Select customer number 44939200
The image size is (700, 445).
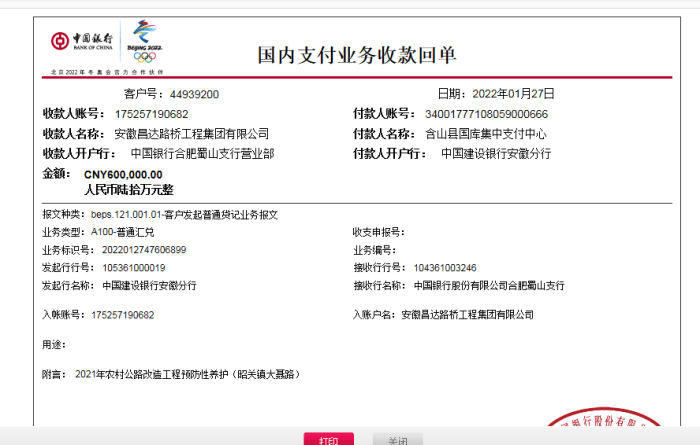coord(194,94)
